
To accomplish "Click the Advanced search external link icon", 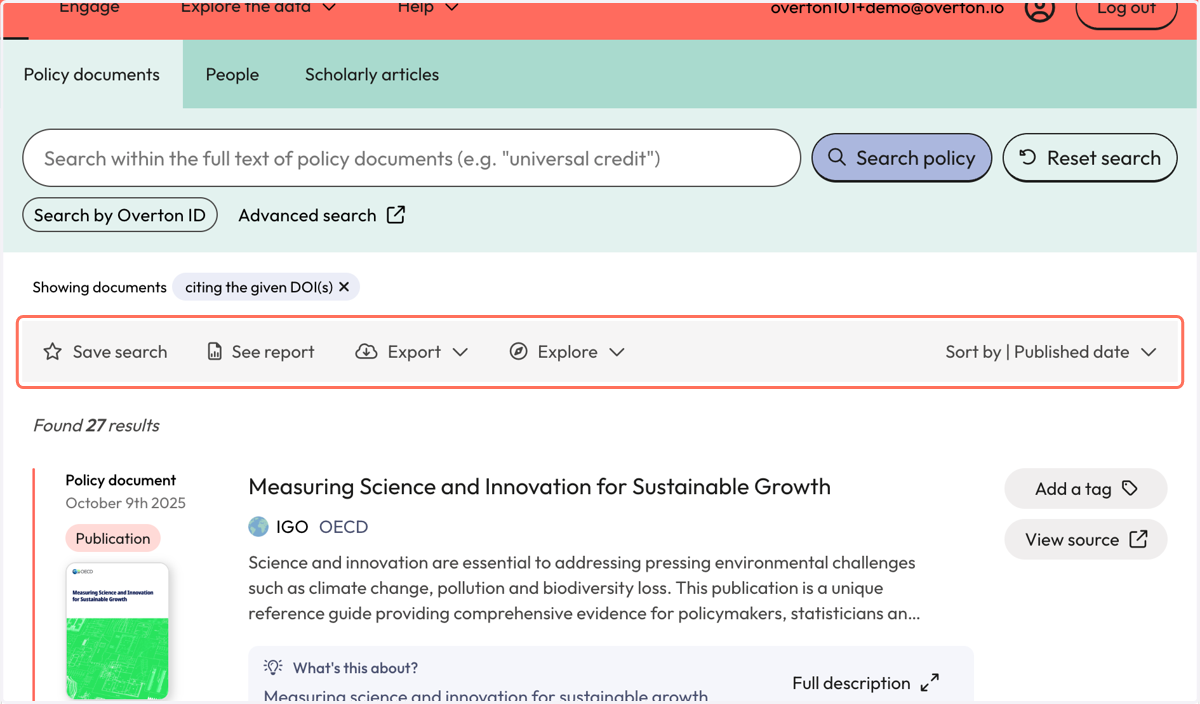I will click(396, 214).
